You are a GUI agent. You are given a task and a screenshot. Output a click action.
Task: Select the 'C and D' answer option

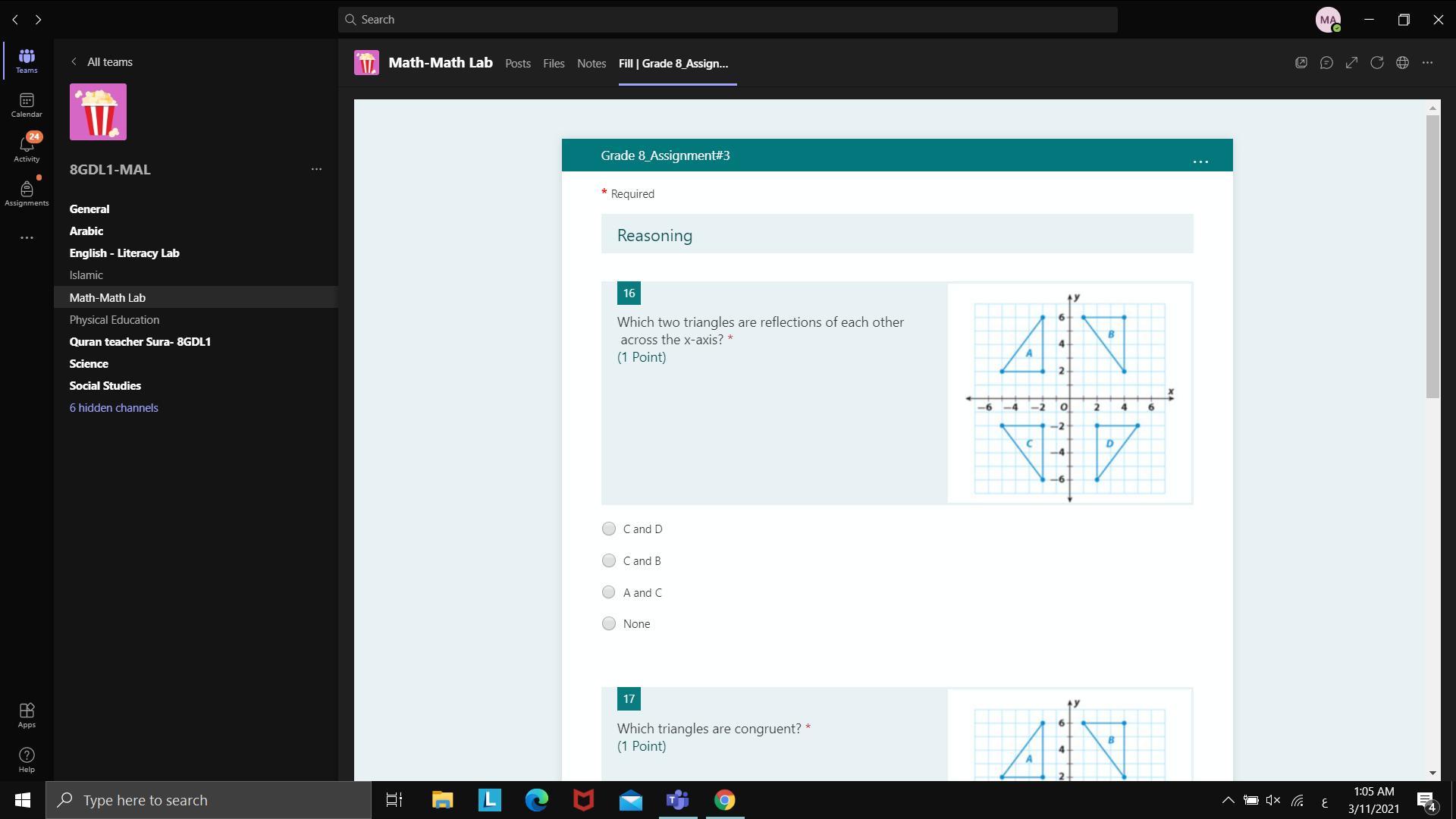coord(609,529)
